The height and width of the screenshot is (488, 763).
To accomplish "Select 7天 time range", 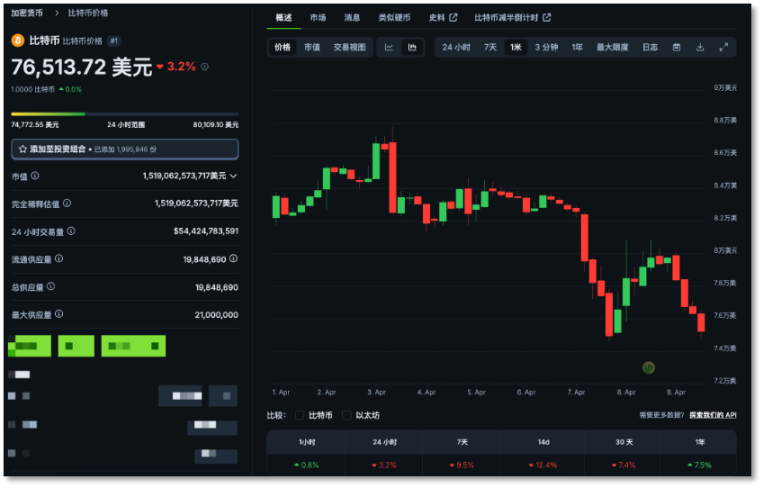I will pyautogui.click(x=490, y=47).
